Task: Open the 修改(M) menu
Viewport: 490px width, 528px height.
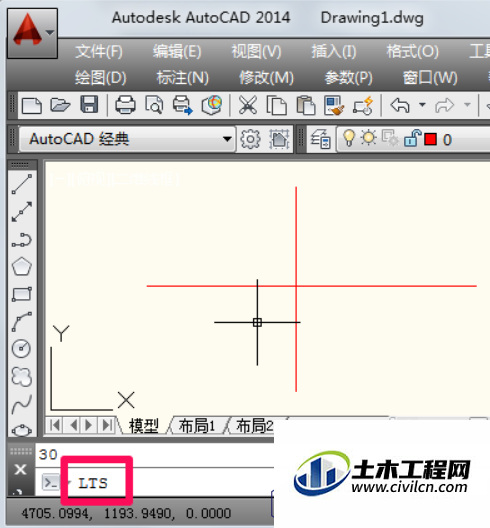Action: [266, 78]
